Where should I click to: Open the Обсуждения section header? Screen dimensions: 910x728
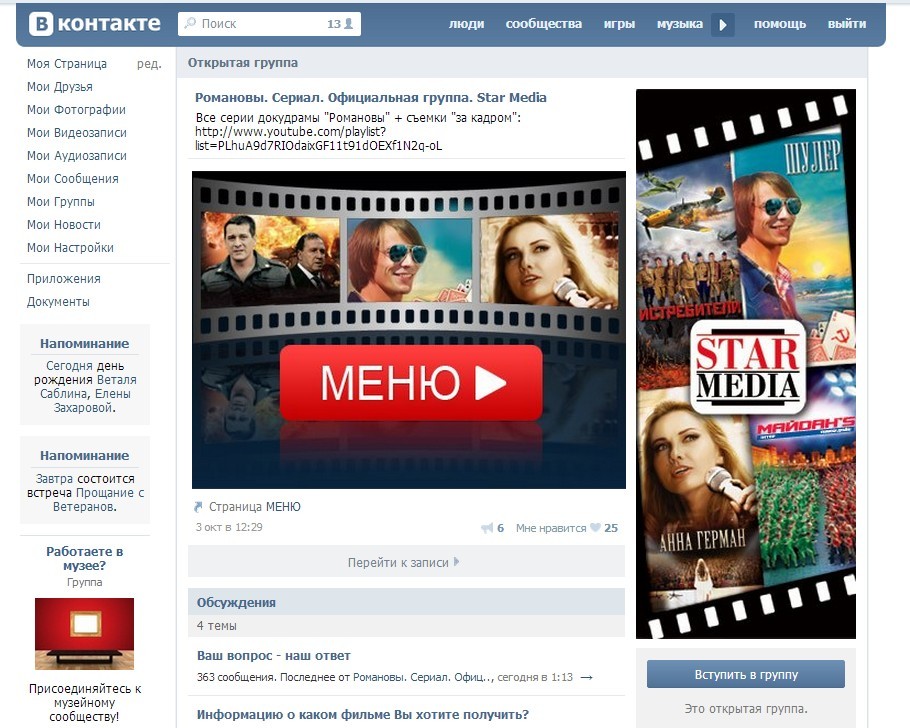(x=236, y=603)
